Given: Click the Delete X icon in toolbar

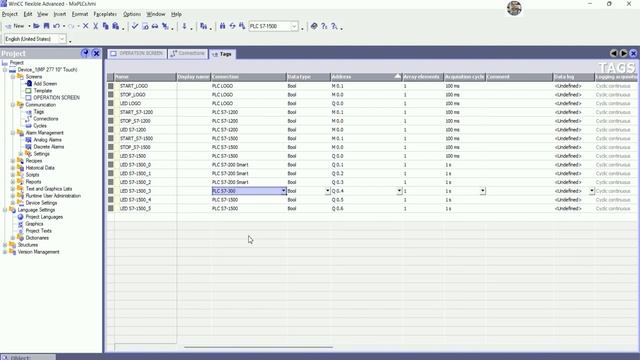Looking at the screenshot, I should coord(86,26).
